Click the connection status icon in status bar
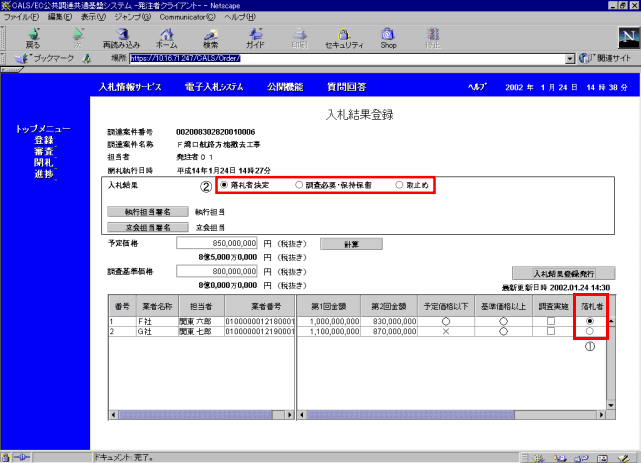Viewport: 641px width, 463px height. tap(22, 457)
